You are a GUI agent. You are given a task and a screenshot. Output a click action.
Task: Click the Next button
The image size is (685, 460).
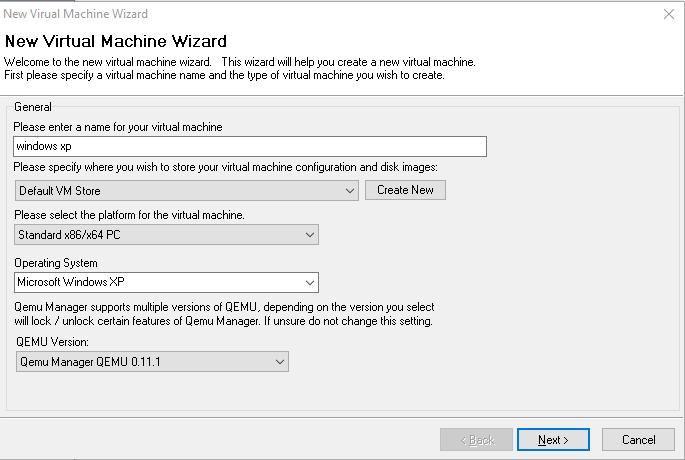[554, 439]
